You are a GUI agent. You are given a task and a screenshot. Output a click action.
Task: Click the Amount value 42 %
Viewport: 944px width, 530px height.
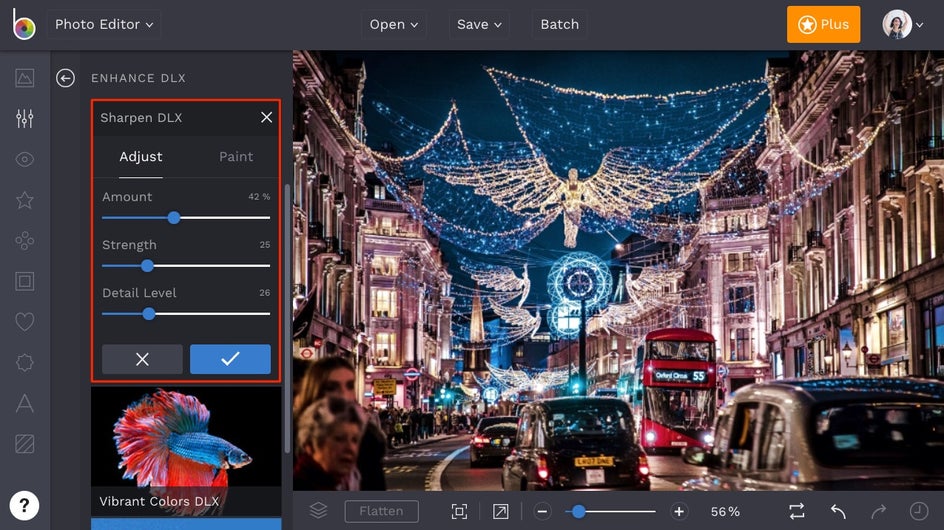click(259, 196)
